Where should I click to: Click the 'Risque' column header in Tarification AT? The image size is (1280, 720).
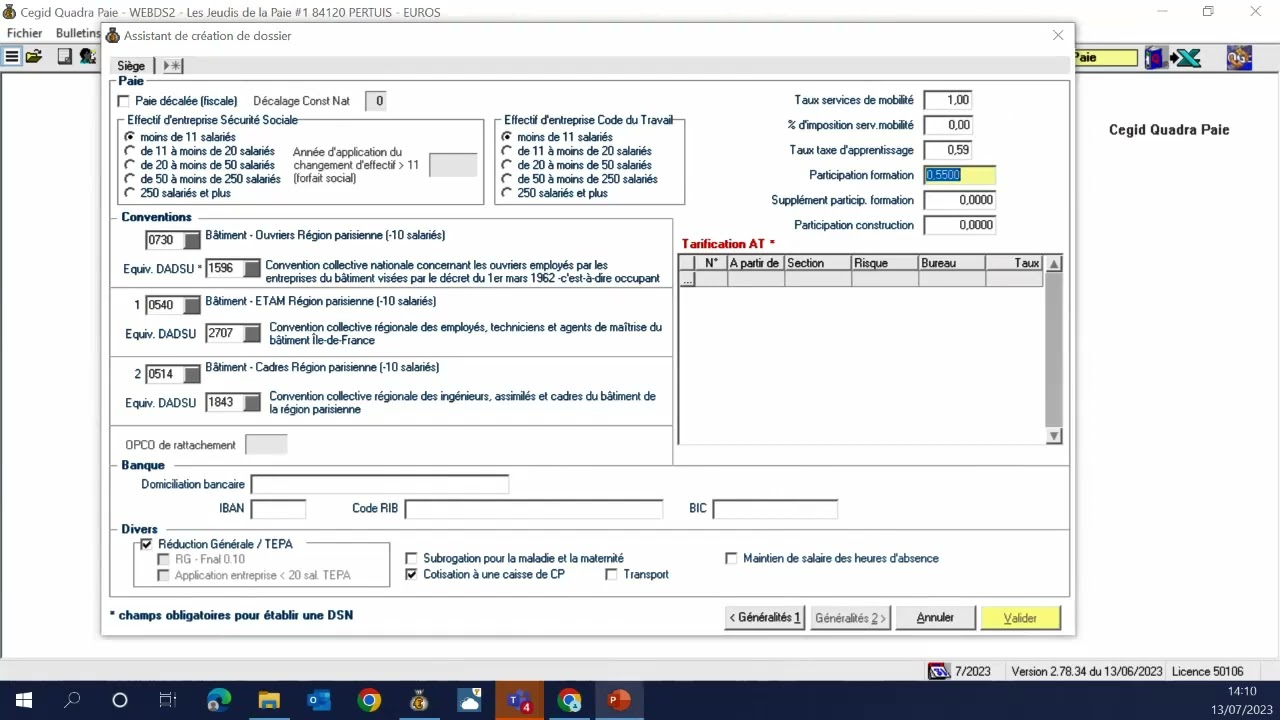(x=884, y=263)
